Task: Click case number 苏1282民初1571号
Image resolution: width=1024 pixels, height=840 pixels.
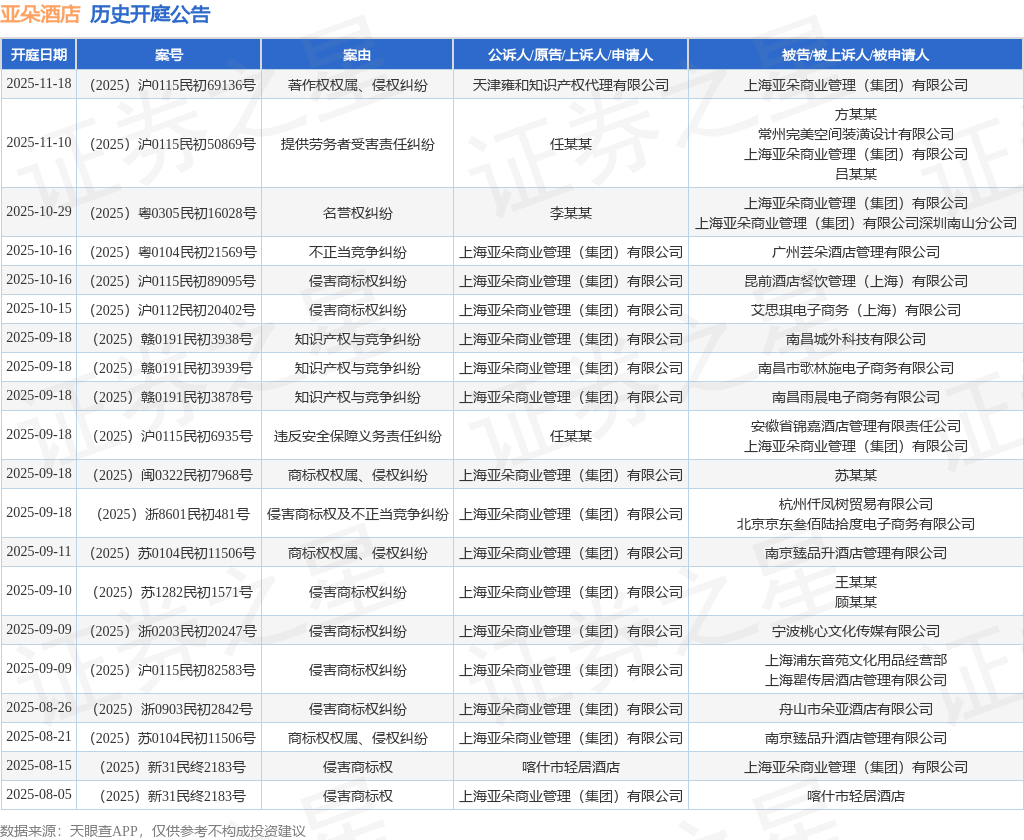Action: (172, 592)
